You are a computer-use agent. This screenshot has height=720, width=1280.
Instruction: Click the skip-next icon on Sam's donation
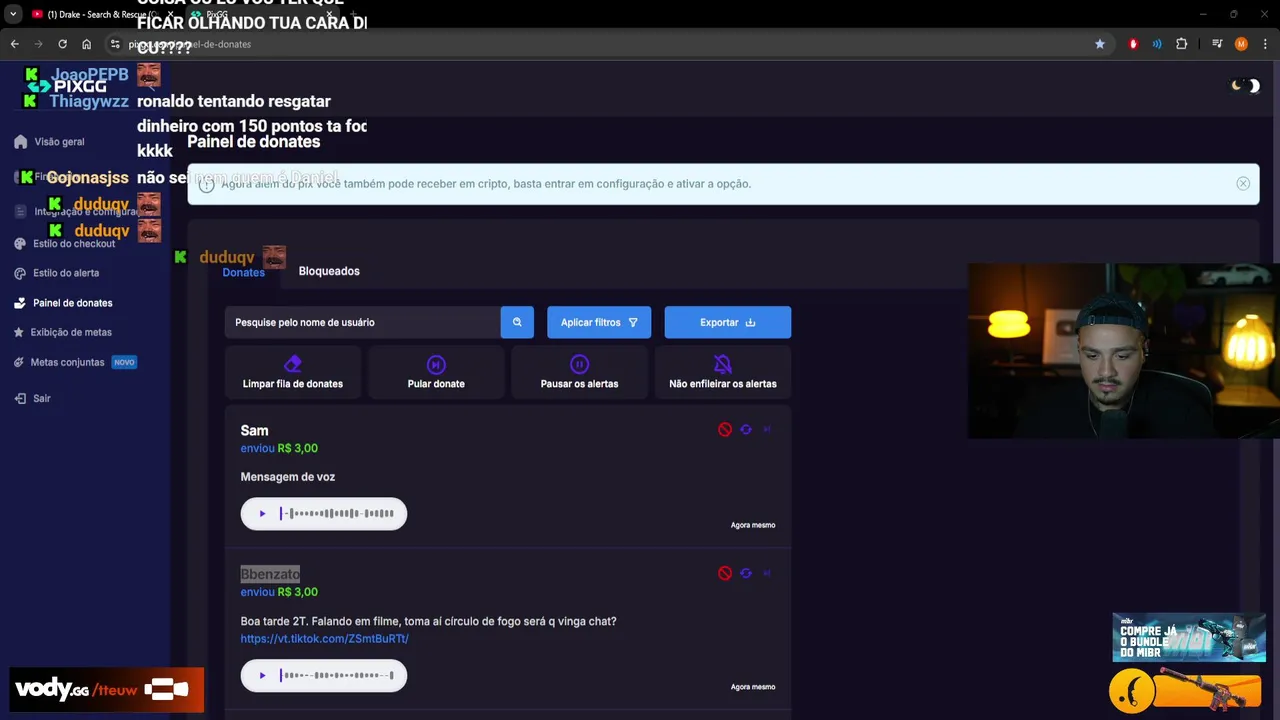click(767, 430)
